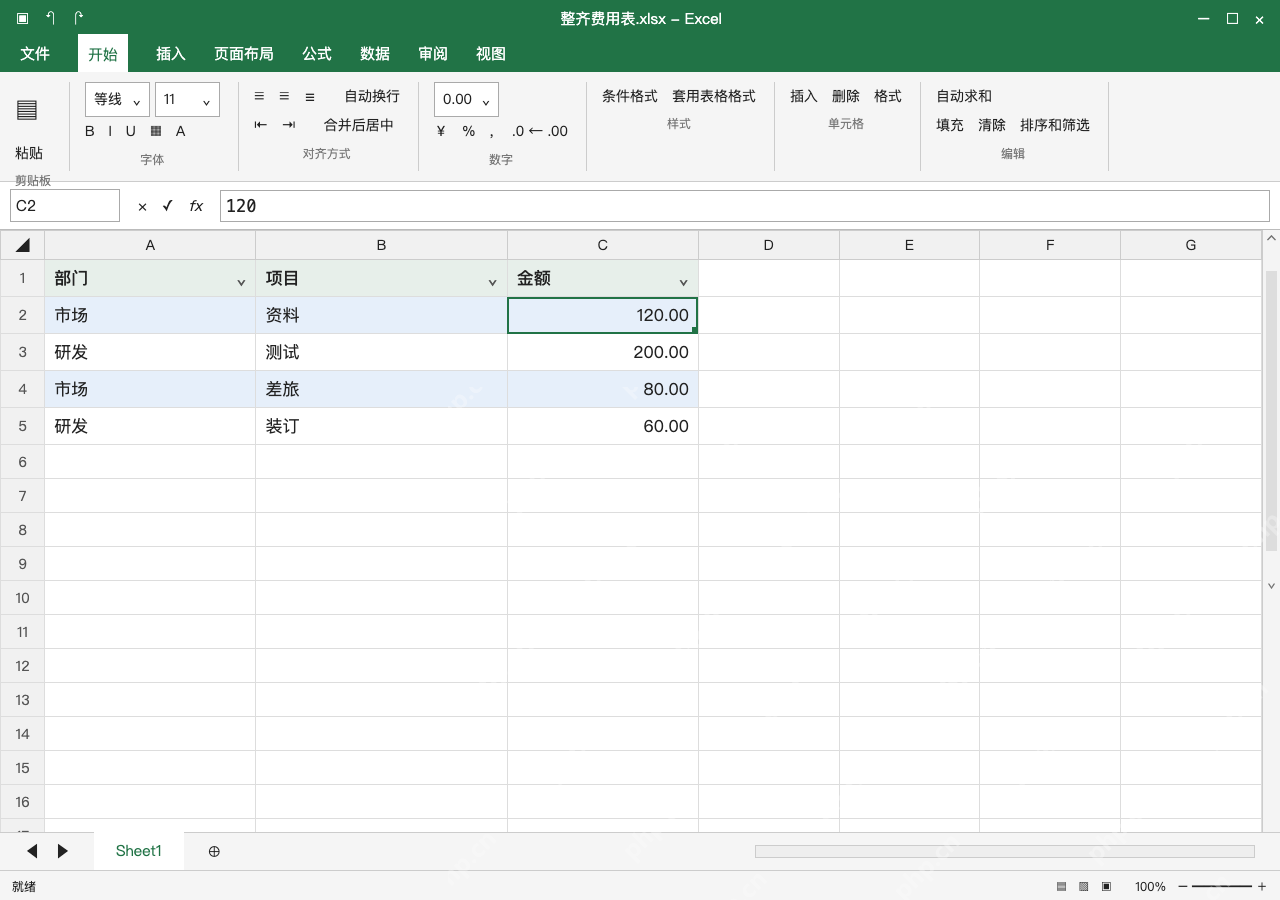Click the 自动求和 button
Image resolution: width=1280 pixels, height=900 pixels.
click(x=964, y=96)
